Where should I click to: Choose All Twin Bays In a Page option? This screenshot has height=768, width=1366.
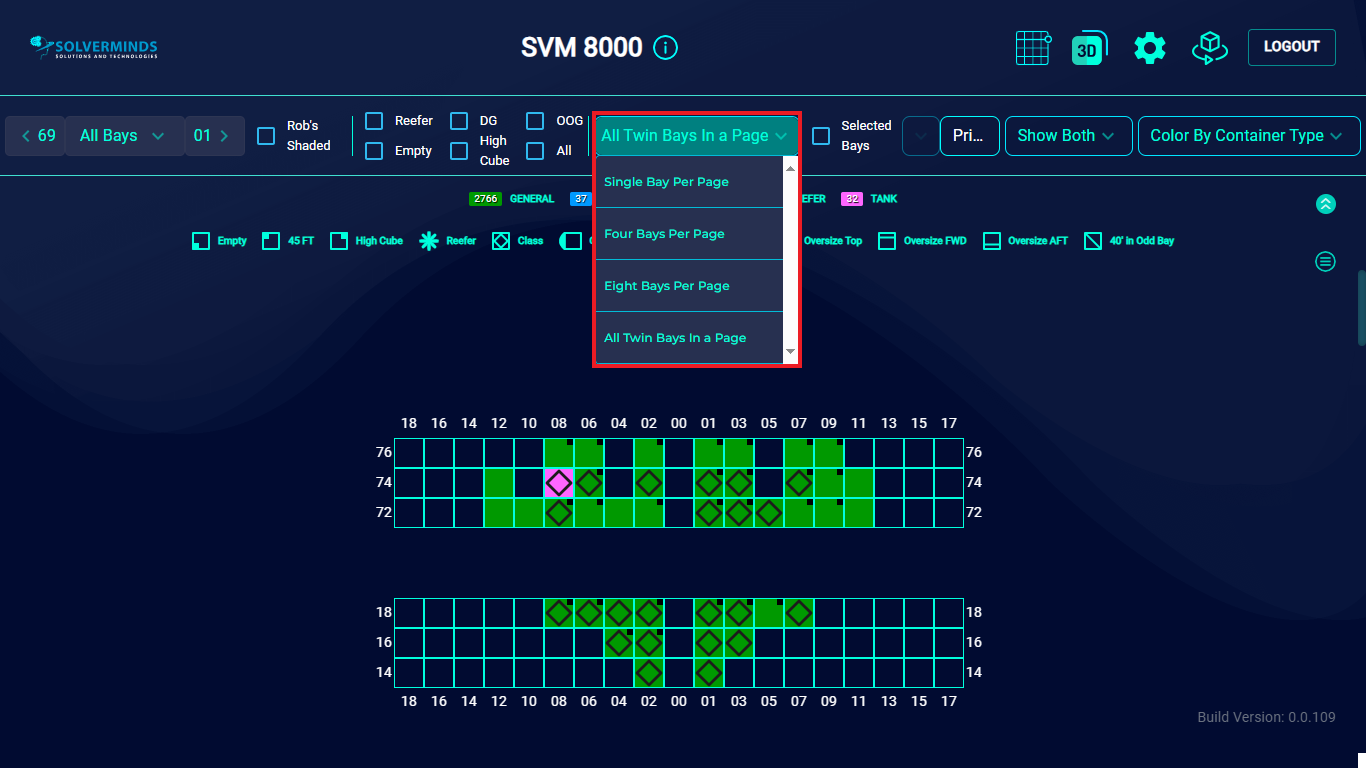click(x=688, y=338)
